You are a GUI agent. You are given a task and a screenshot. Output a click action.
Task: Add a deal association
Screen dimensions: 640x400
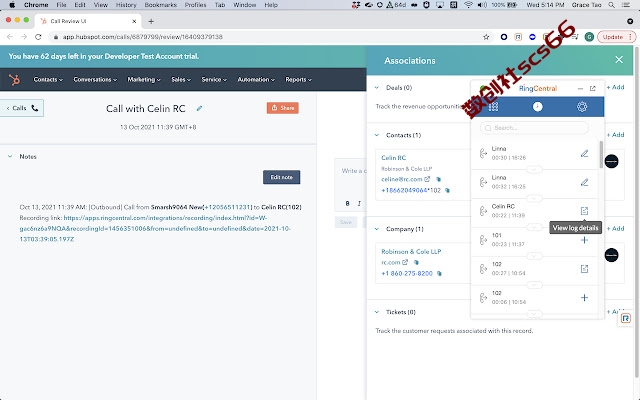615,87
